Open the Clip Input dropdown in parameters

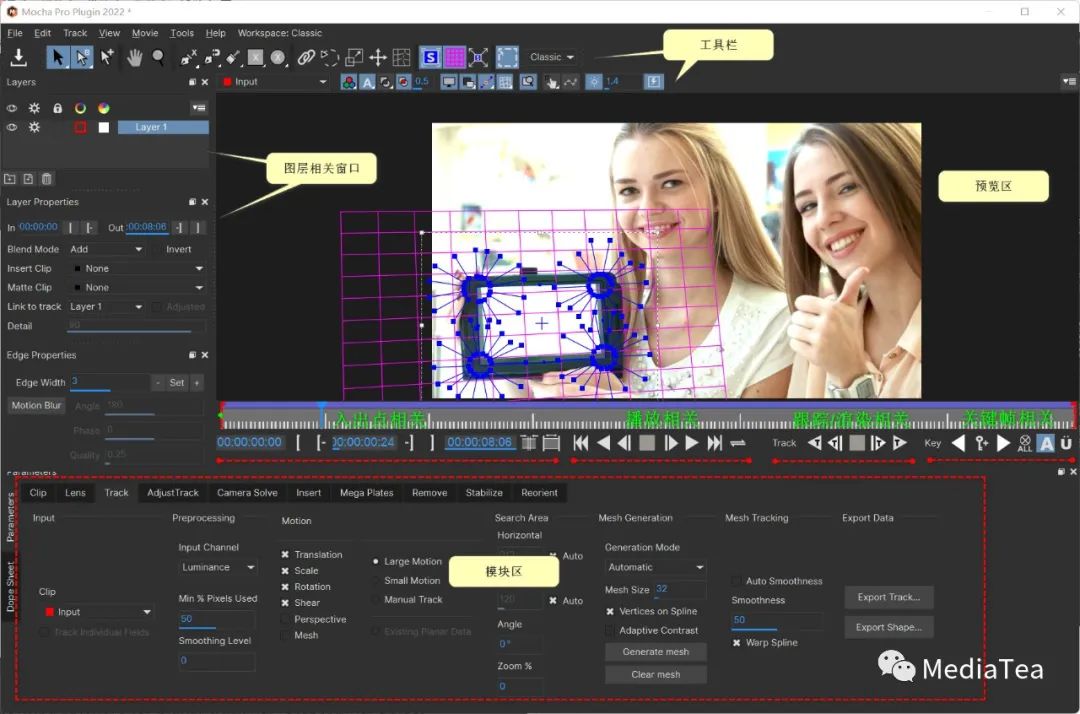[97, 612]
